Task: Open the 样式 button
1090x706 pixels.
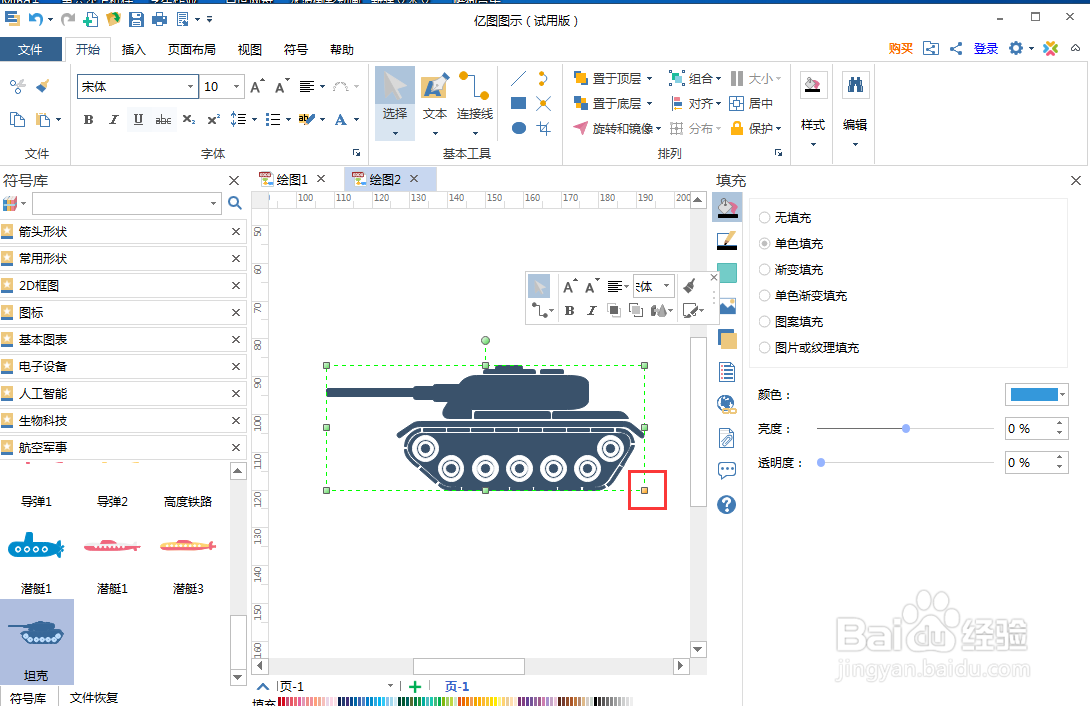Action: [x=813, y=108]
